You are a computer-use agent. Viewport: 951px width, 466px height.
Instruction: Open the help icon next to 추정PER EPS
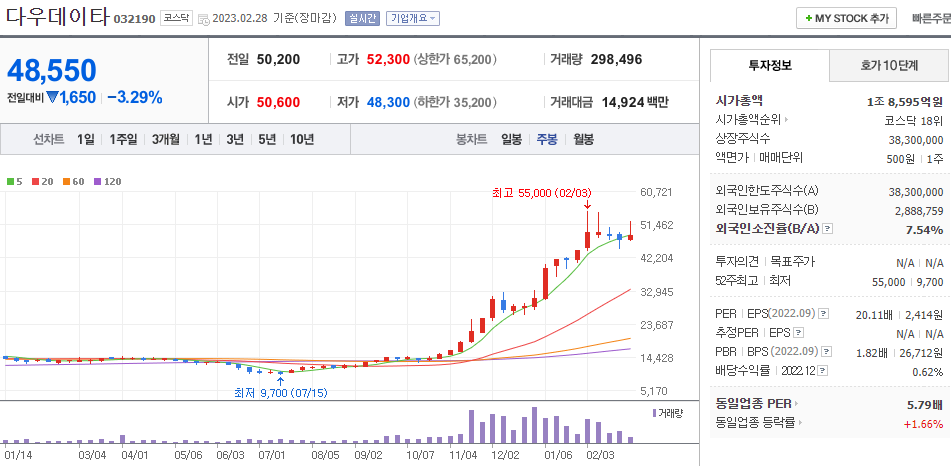coord(799,333)
